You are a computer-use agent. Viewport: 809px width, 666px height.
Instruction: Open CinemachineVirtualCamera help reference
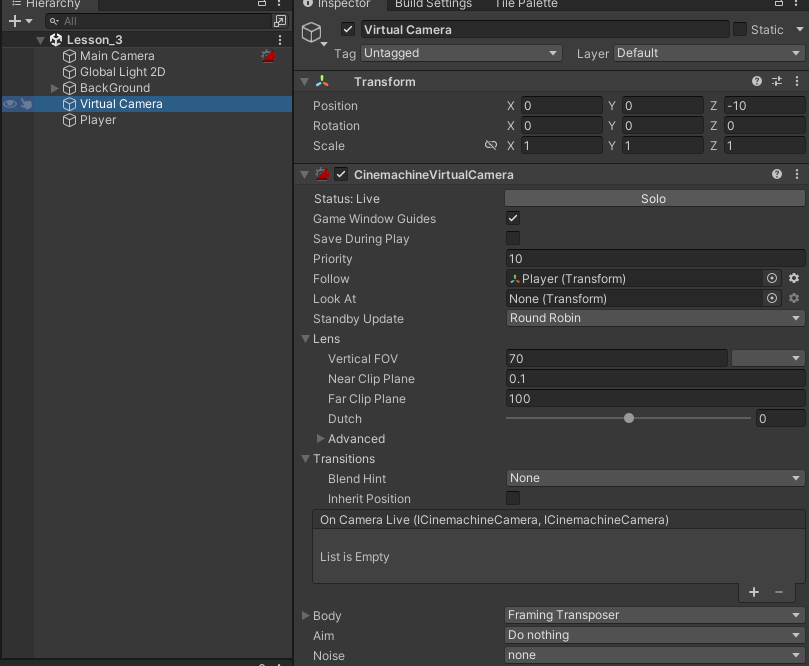776,174
